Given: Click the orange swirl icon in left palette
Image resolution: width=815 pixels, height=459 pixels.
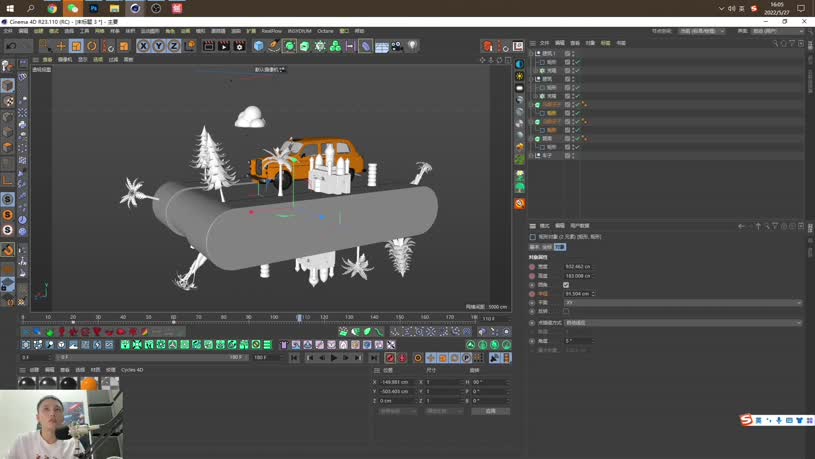Looking at the screenshot, I should click(x=7, y=250).
